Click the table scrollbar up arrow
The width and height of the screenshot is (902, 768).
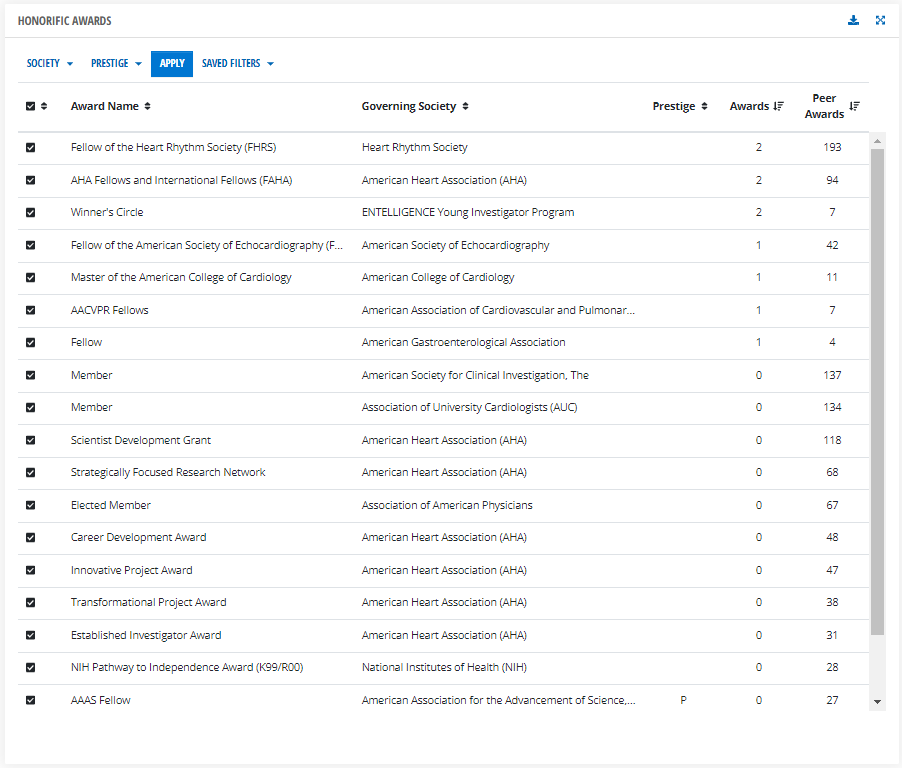pyautogui.click(x=877, y=141)
